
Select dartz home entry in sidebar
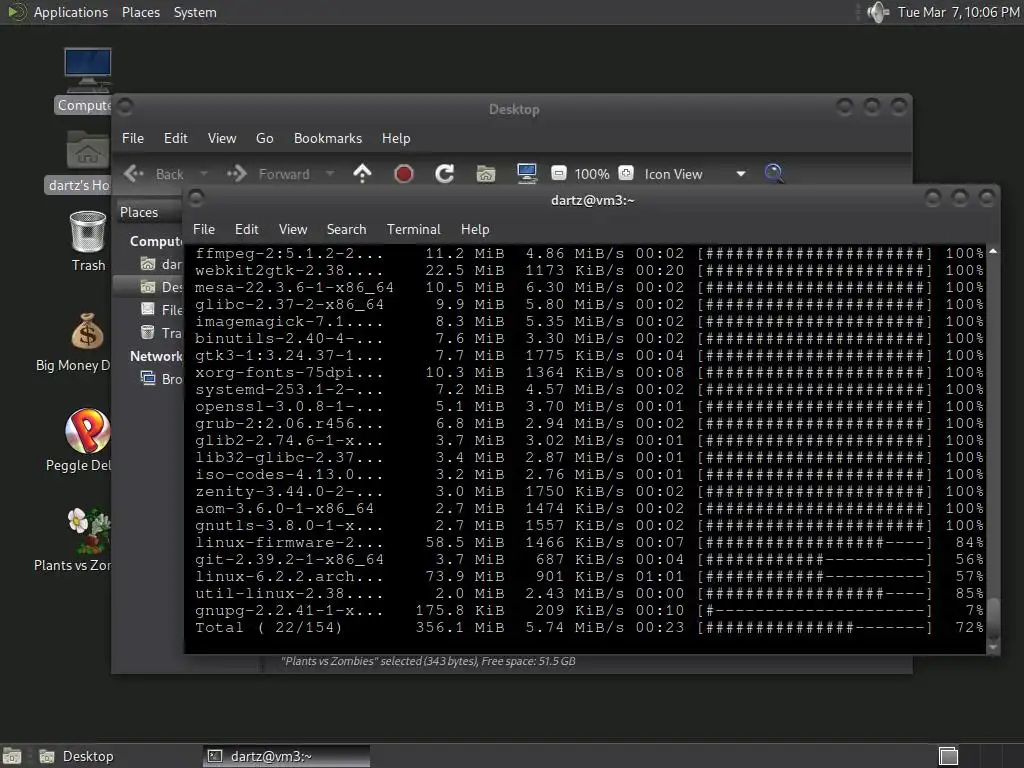[x=161, y=264]
